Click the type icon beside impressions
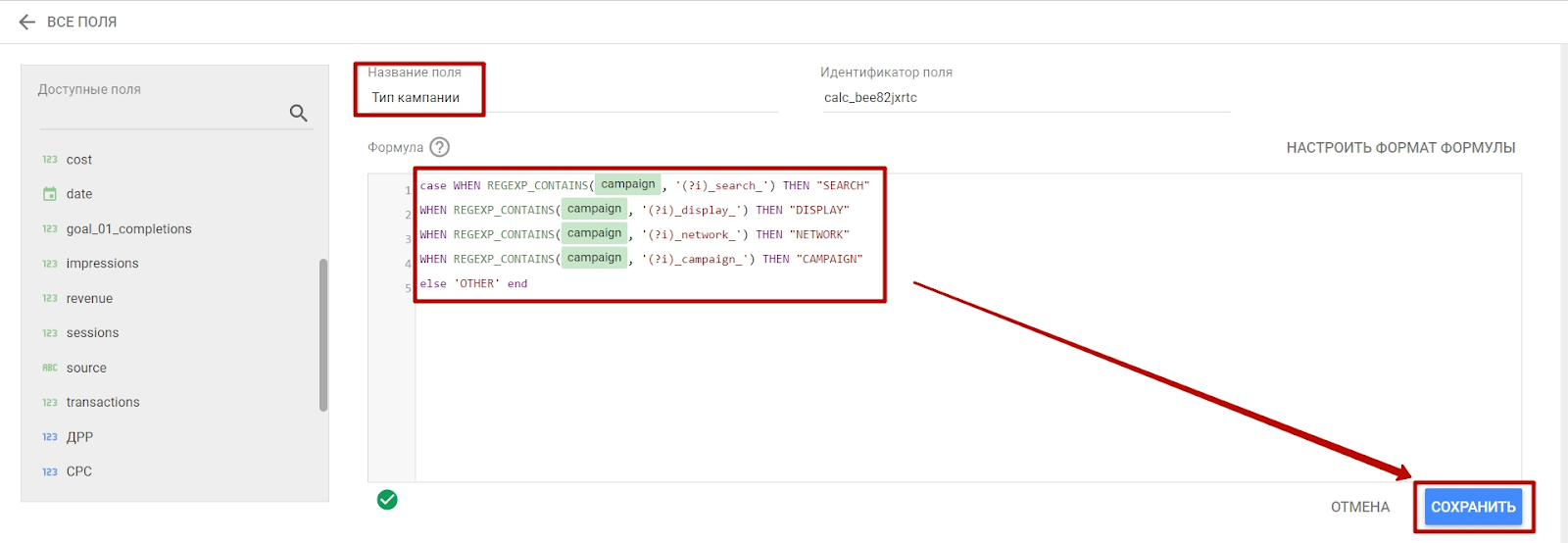 [x=50, y=264]
